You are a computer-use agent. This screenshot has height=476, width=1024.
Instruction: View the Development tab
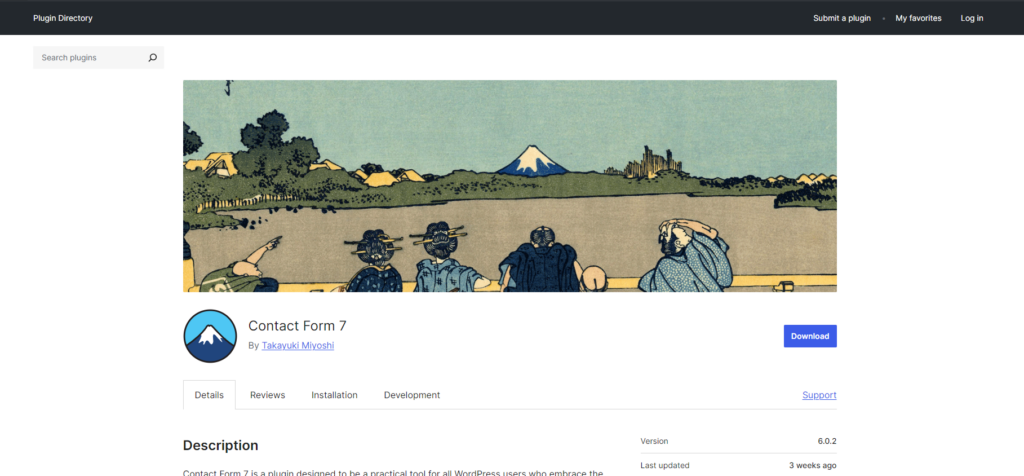412,395
